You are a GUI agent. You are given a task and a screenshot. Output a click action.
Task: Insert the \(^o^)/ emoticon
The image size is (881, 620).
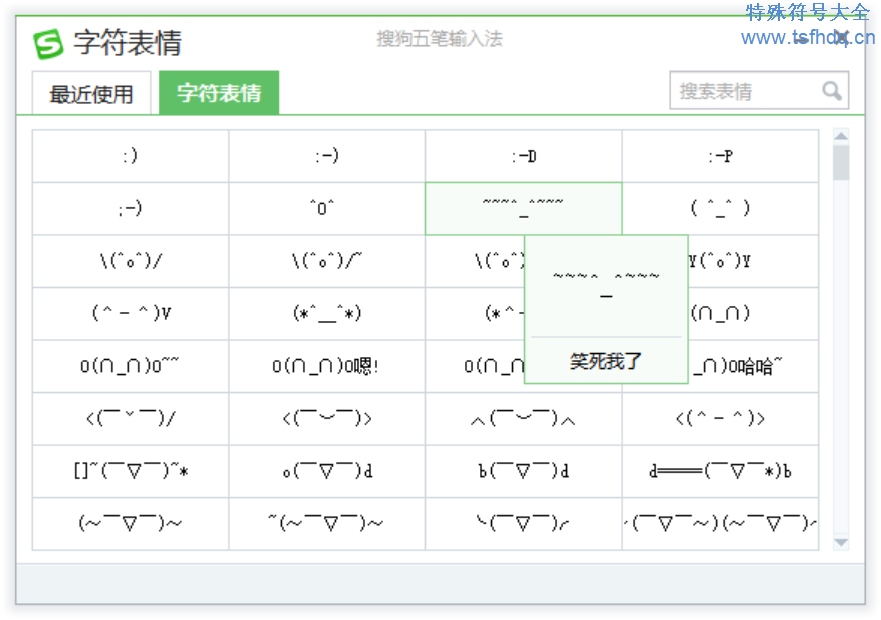130,261
